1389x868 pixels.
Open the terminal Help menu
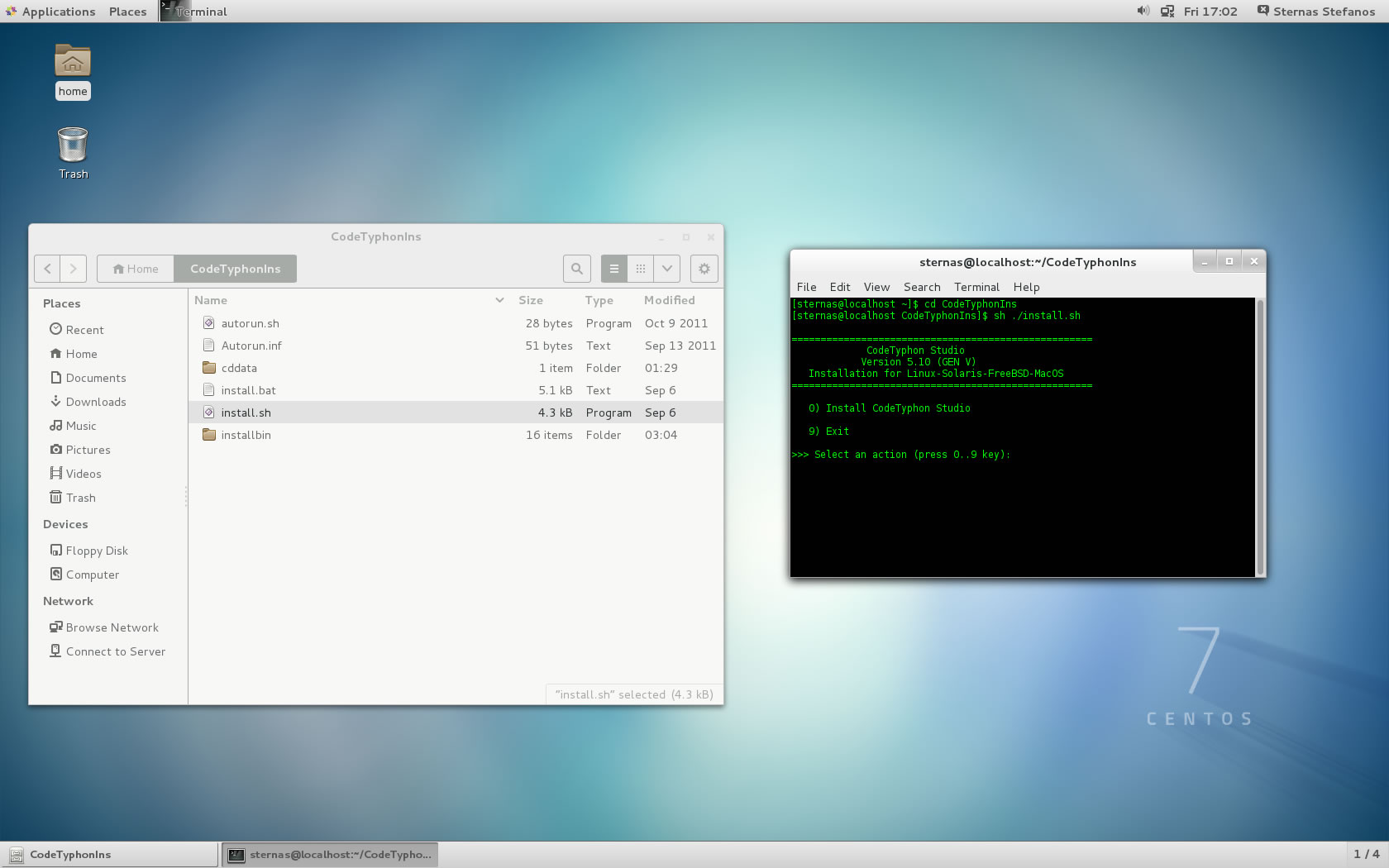1026,287
